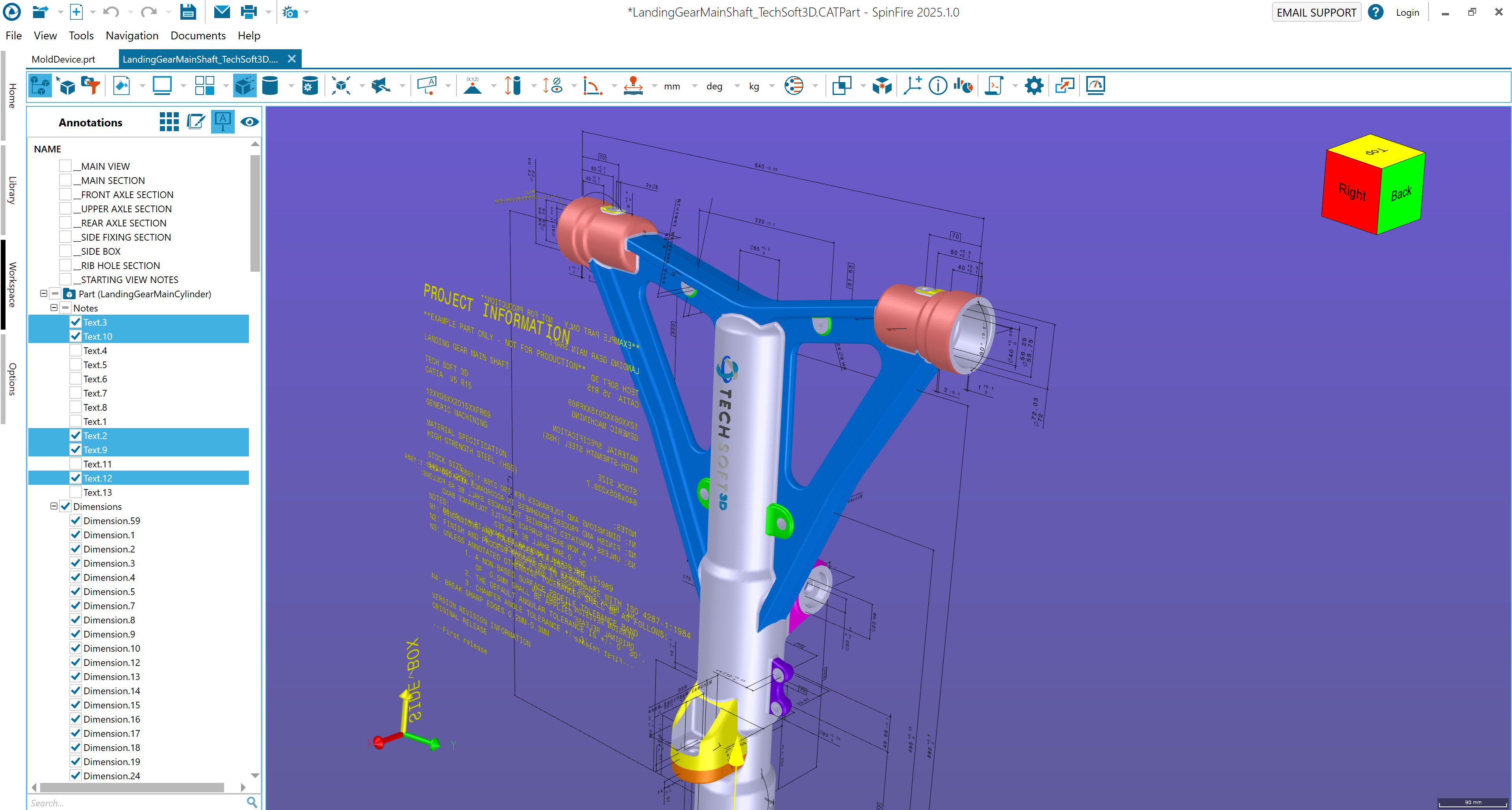Open the settings gear in toolbar
Viewport: 1512px width, 810px height.
1034,86
